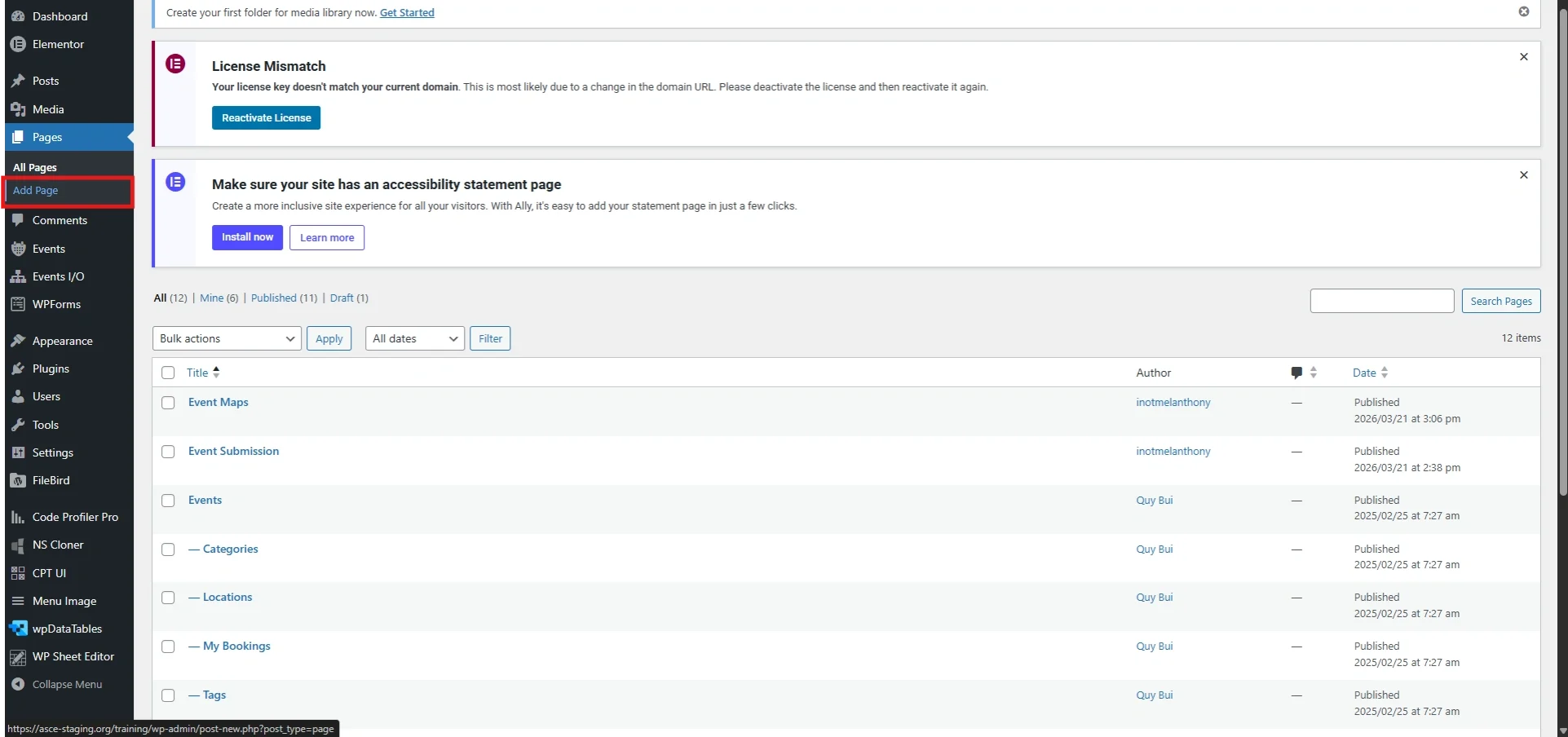The height and width of the screenshot is (737, 1568).
Task: Follow the Get Started link
Action: [x=407, y=12]
